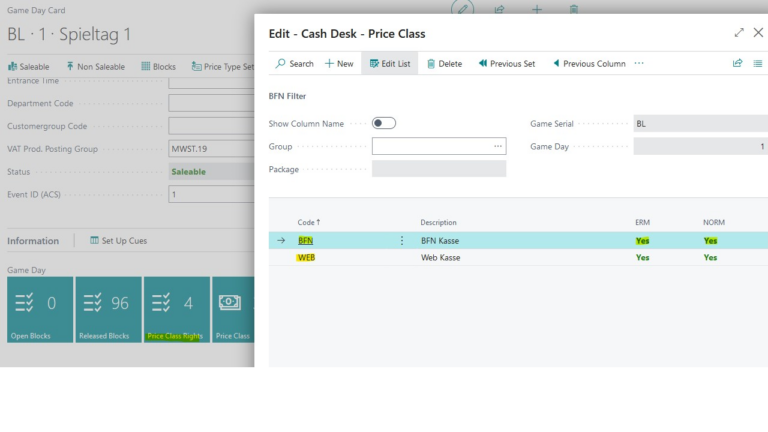
Task: Open Price Type Set action on card
Action: point(223,67)
